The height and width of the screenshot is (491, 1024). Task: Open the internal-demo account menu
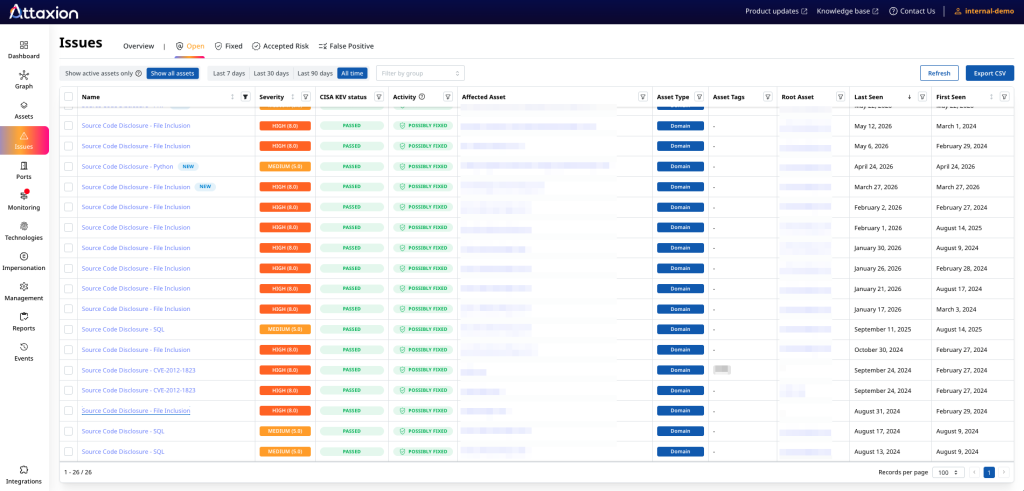point(984,11)
